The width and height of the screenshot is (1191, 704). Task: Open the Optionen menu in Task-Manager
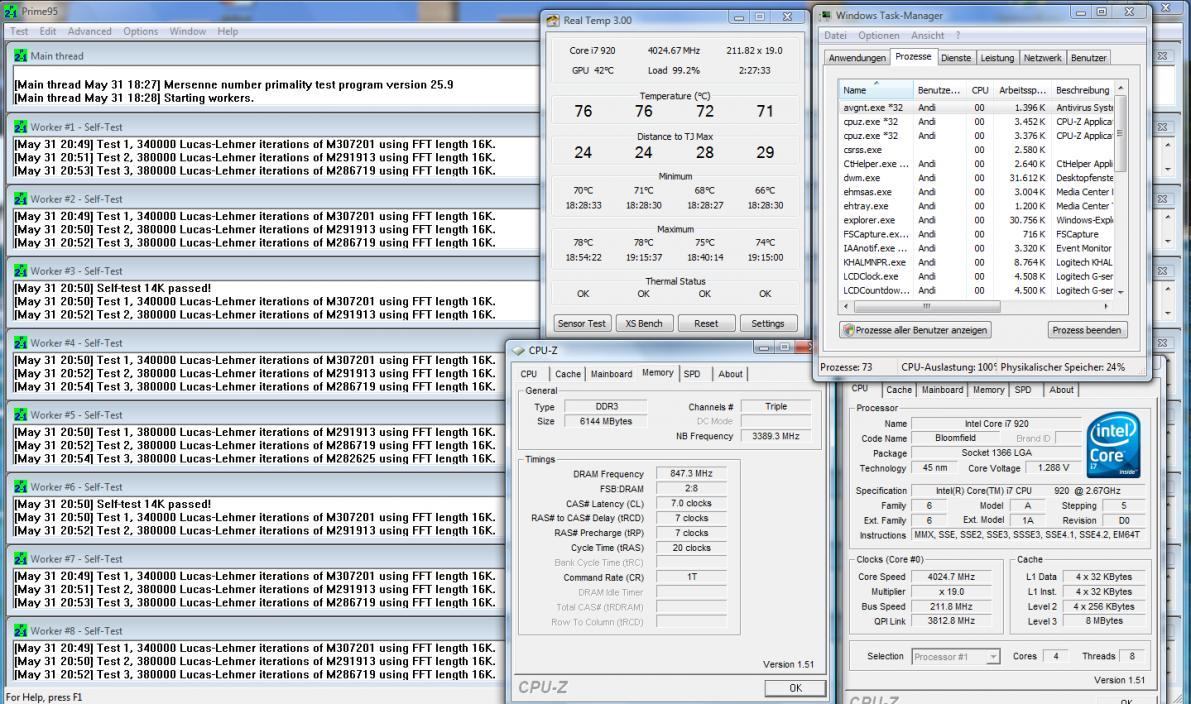pos(879,36)
